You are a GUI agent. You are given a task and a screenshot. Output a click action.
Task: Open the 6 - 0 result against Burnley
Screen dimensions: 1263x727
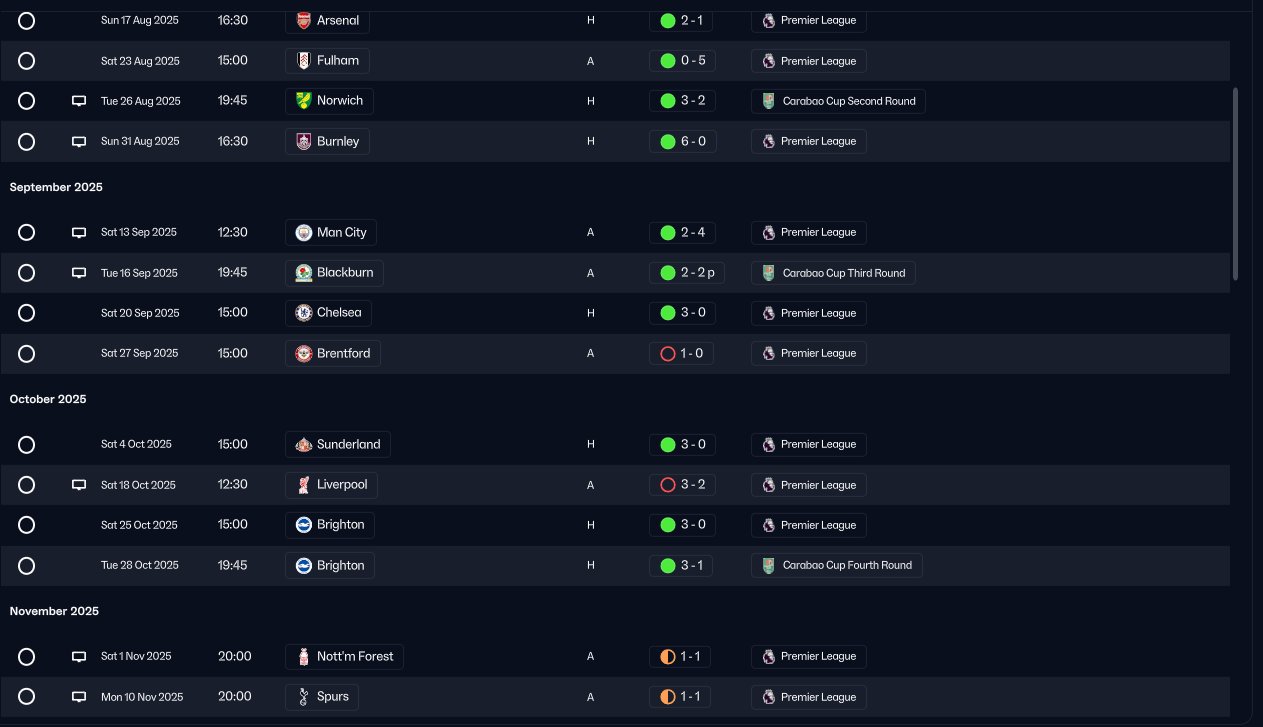(x=682, y=142)
